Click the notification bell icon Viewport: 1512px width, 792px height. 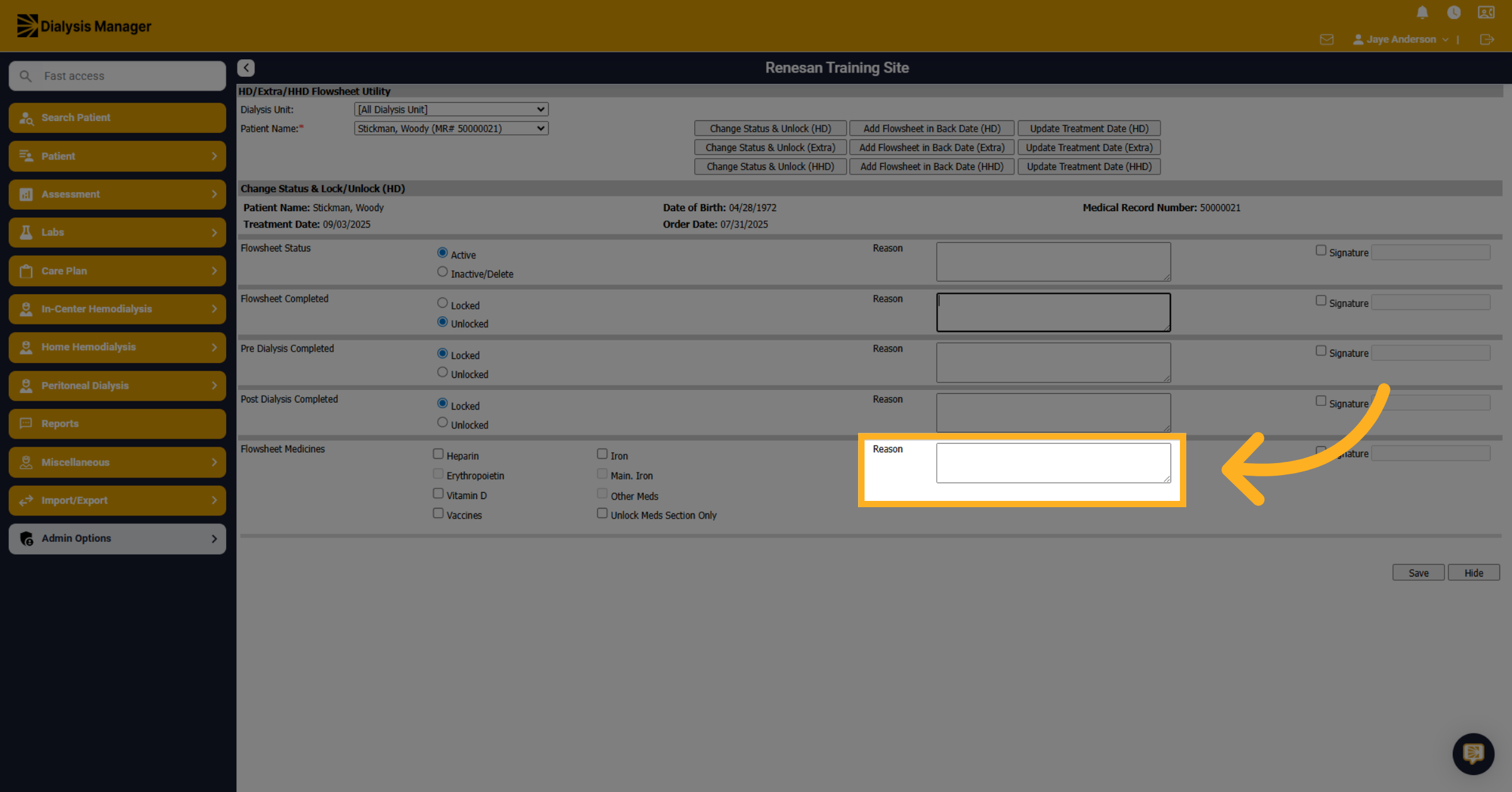point(1423,13)
